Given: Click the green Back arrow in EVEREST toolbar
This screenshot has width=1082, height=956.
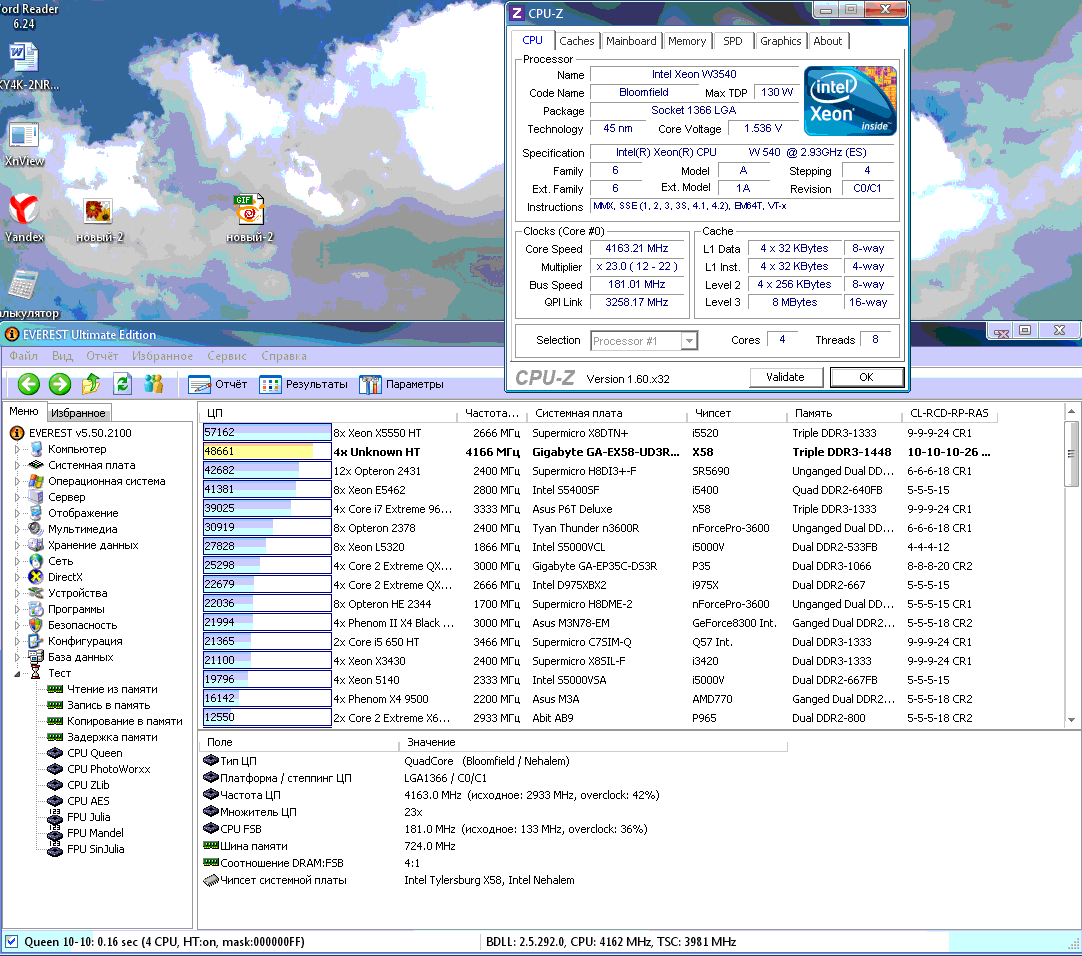Looking at the screenshot, I should [x=28, y=384].
